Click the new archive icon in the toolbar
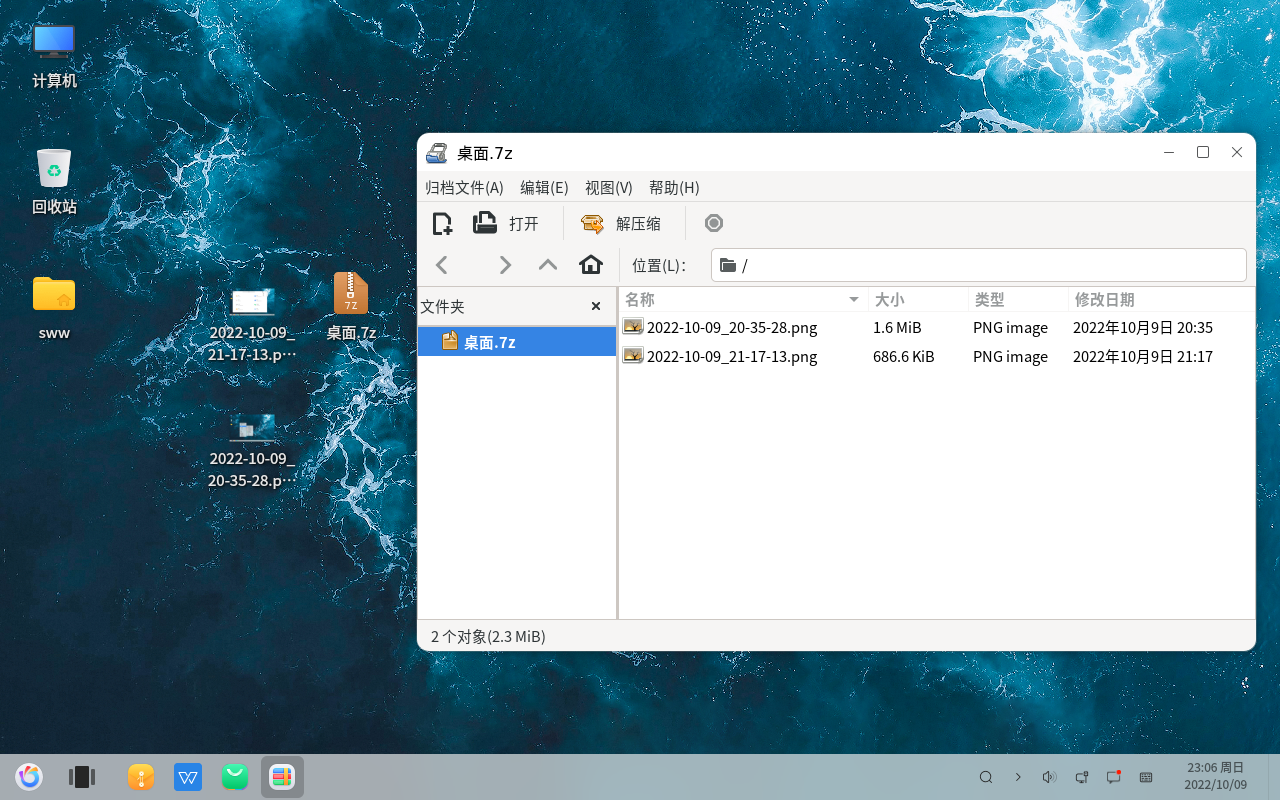This screenshot has height=800, width=1280. pyautogui.click(x=442, y=223)
